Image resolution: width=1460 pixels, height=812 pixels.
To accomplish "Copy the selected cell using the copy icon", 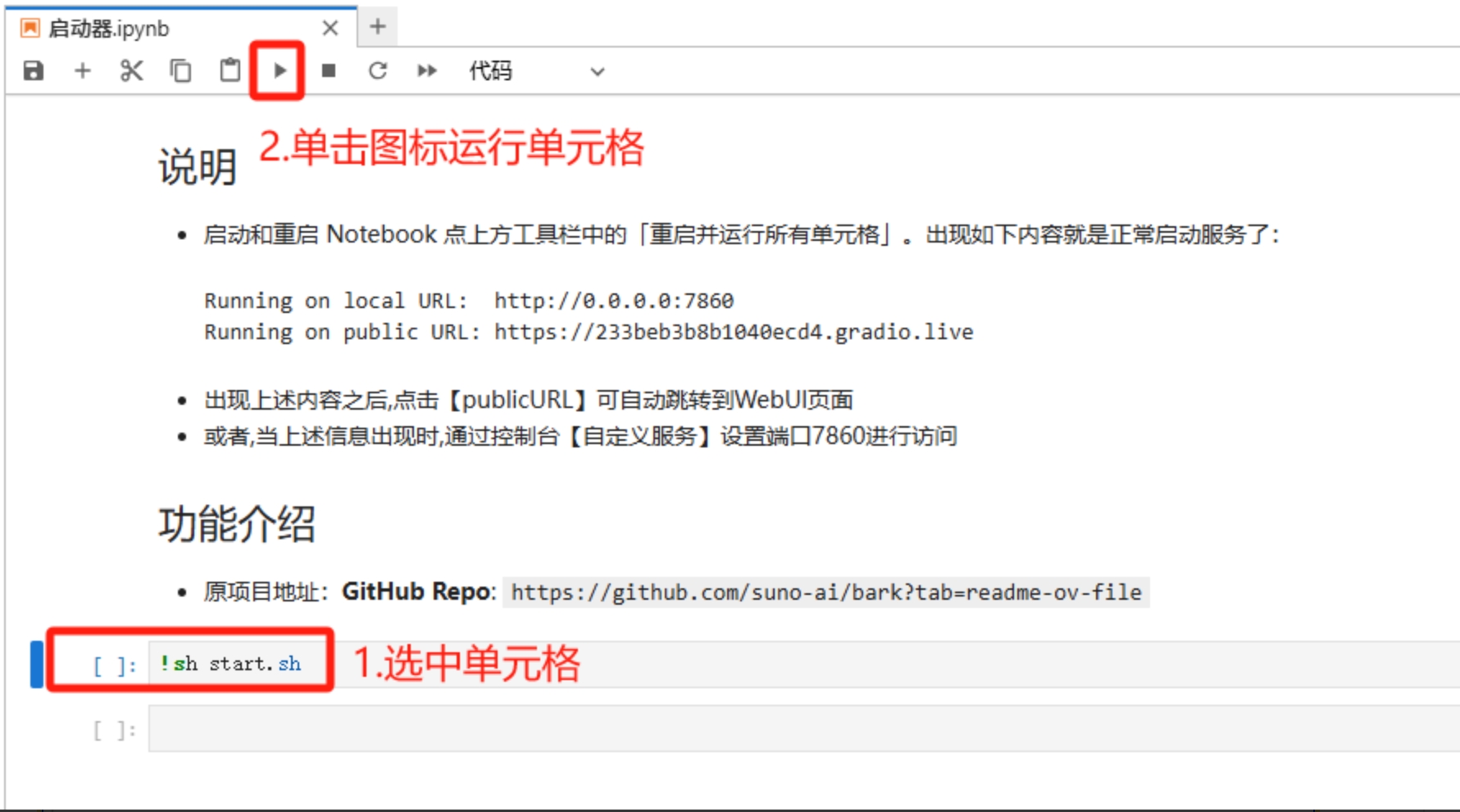I will (180, 71).
